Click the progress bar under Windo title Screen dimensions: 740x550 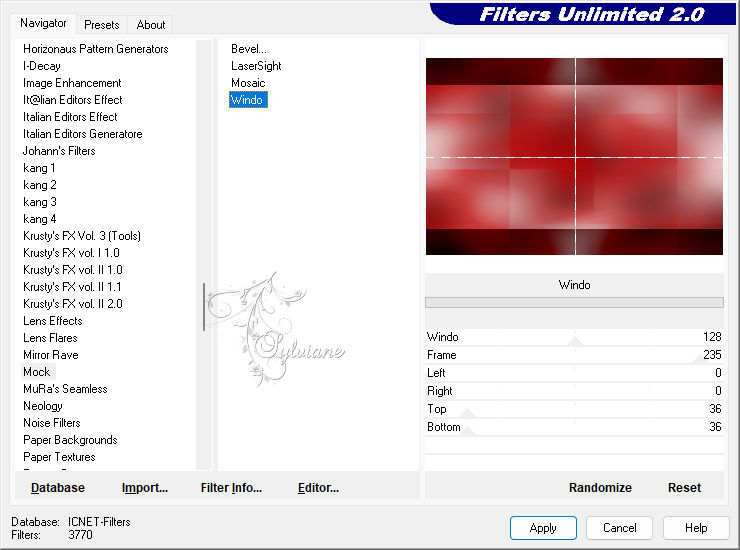pos(574,303)
